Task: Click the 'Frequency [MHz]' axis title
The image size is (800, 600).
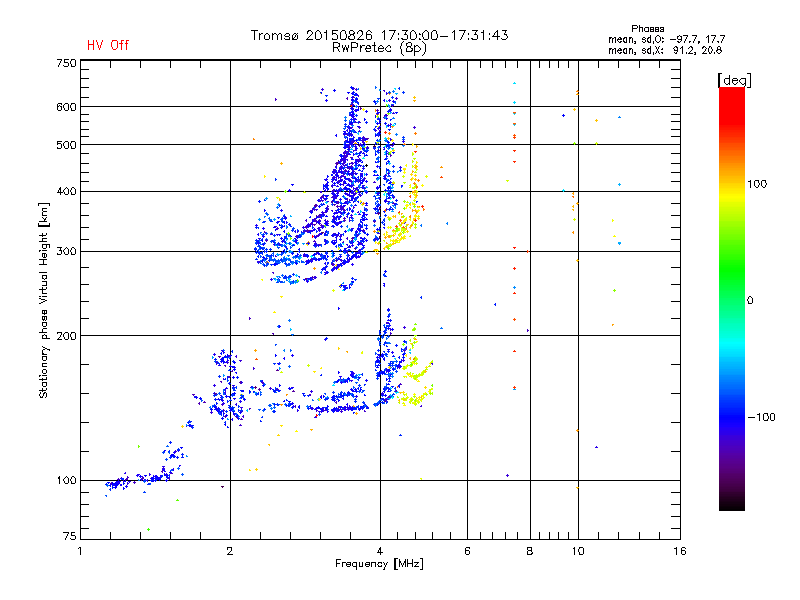Action: tap(379, 564)
